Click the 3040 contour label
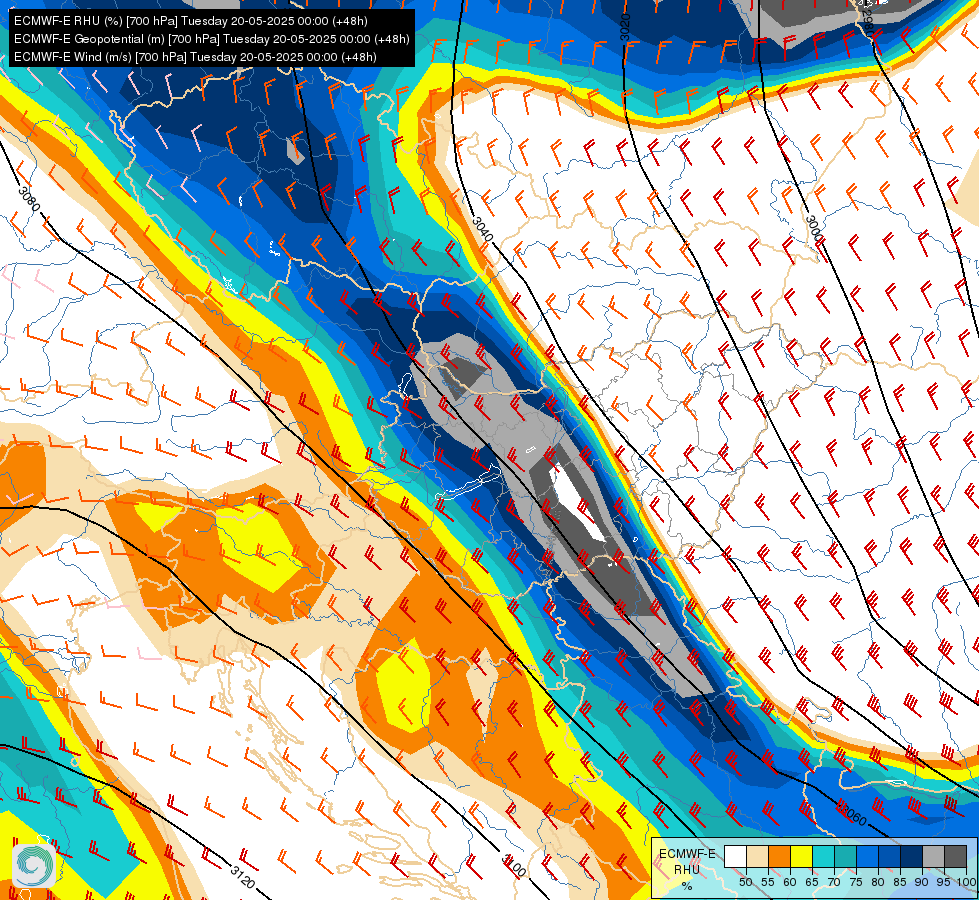The width and height of the screenshot is (979, 900). [483, 229]
